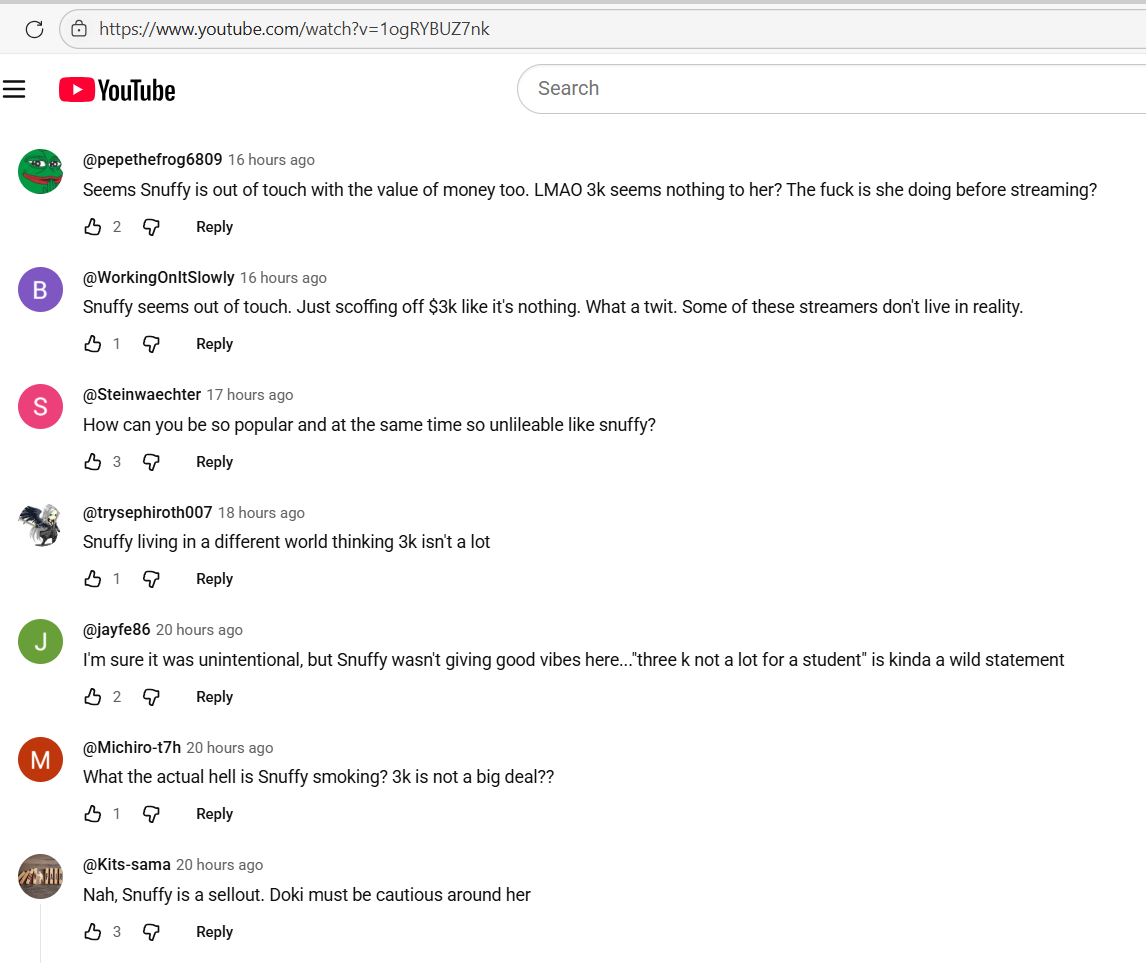The image size is (1146, 963).
Task: Click @trysephiroth007's Sephiroth avatar
Action: click(x=40, y=525)
